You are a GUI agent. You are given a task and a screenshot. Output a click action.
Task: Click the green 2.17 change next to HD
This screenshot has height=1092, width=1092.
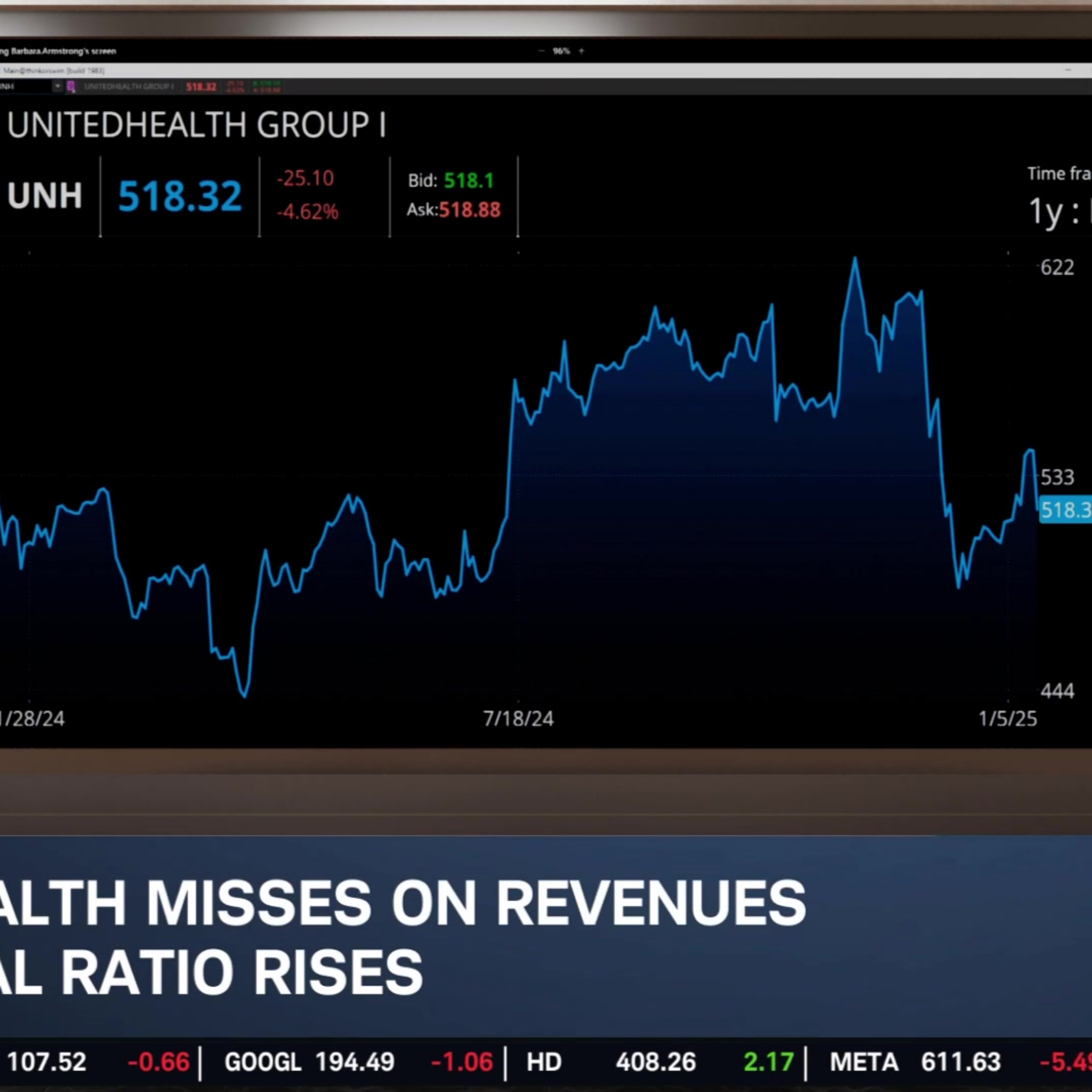click(x=769, y=1062)
